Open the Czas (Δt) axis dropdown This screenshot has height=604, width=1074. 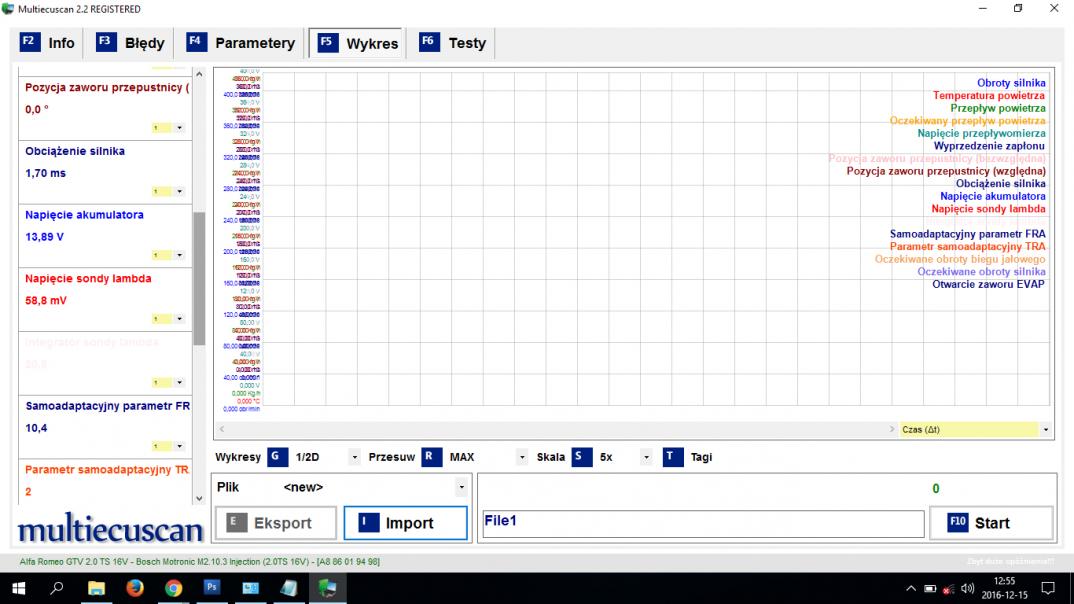point(1045,430)
